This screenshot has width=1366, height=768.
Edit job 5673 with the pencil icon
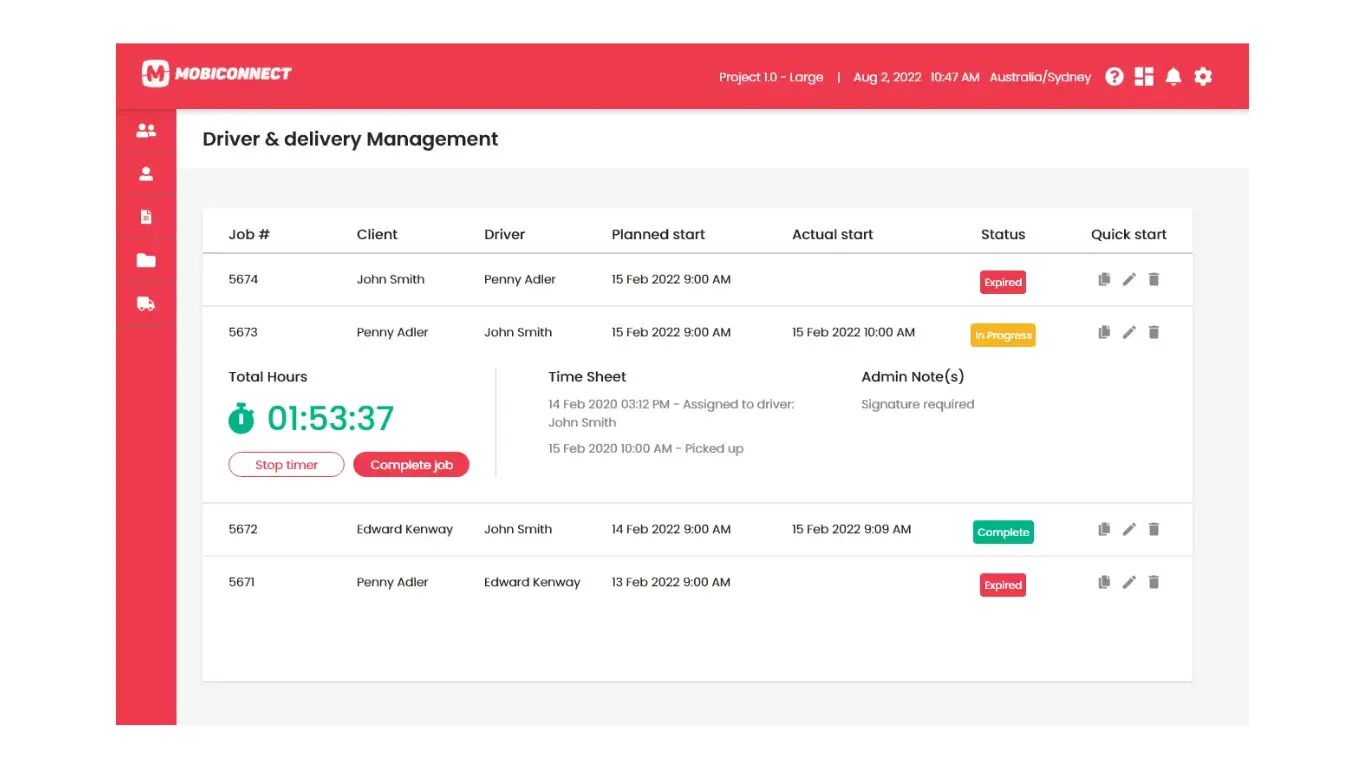(x=1129, y=332)
